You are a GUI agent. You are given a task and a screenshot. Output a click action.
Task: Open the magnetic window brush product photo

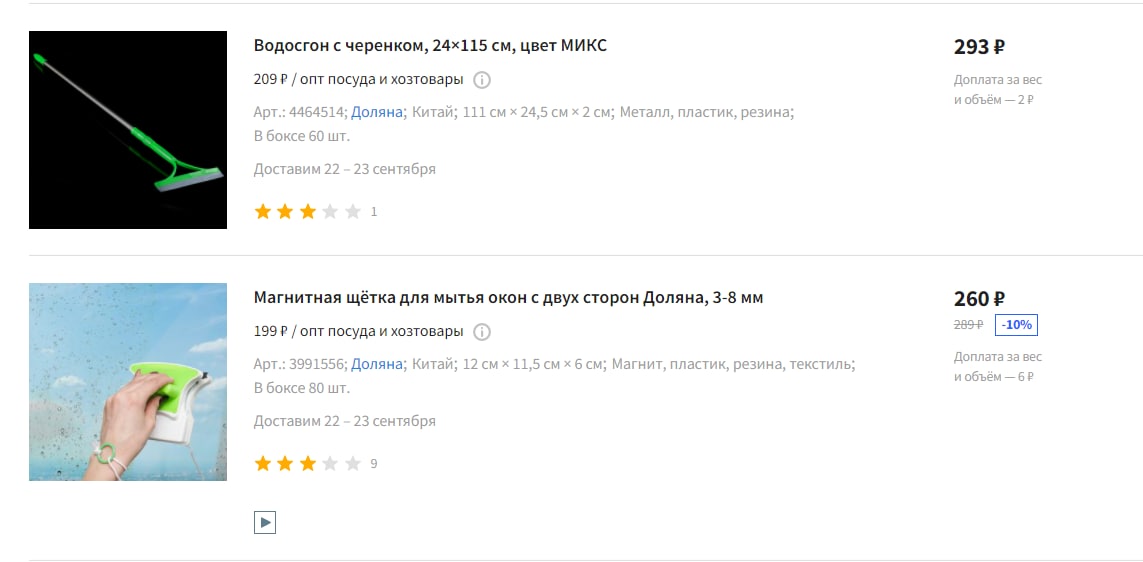128,382
